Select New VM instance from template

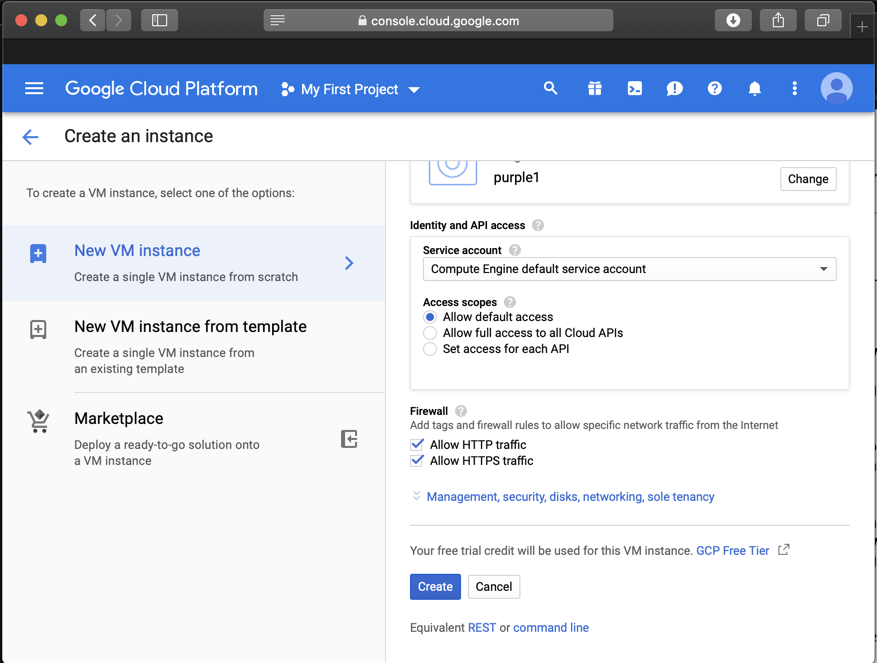click(190, 327)
